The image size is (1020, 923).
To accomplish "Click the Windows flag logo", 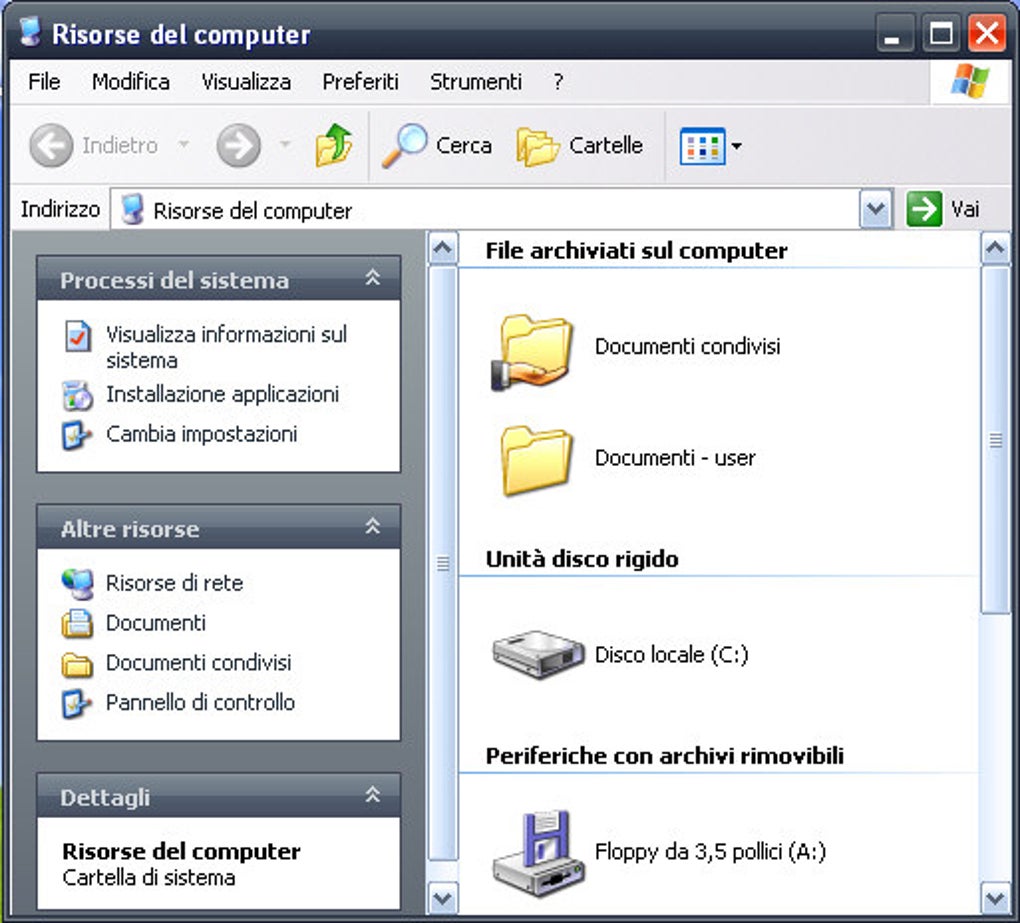I will (970, 81).
